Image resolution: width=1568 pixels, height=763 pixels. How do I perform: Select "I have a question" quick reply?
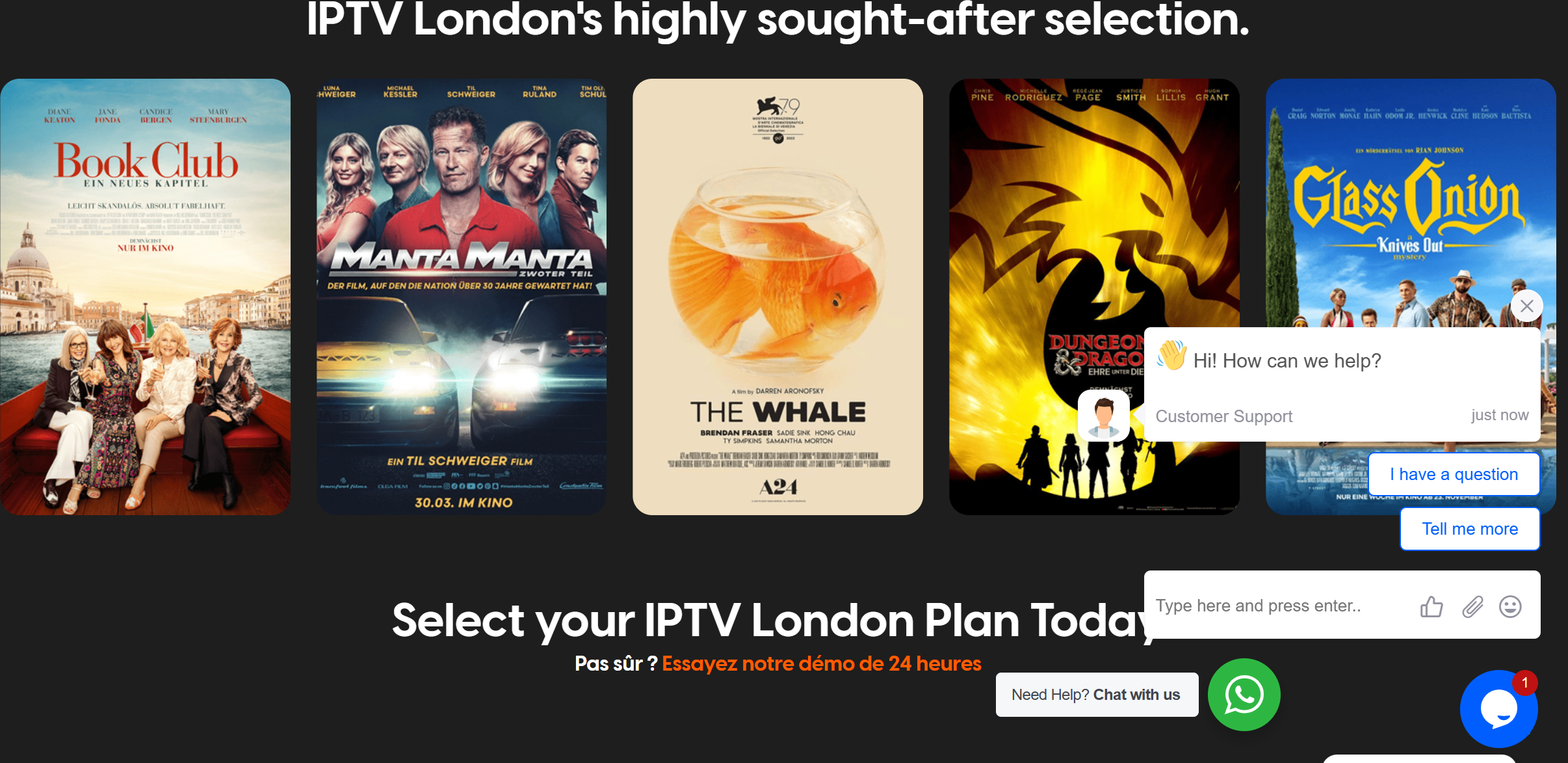(x=1454, y=474)
